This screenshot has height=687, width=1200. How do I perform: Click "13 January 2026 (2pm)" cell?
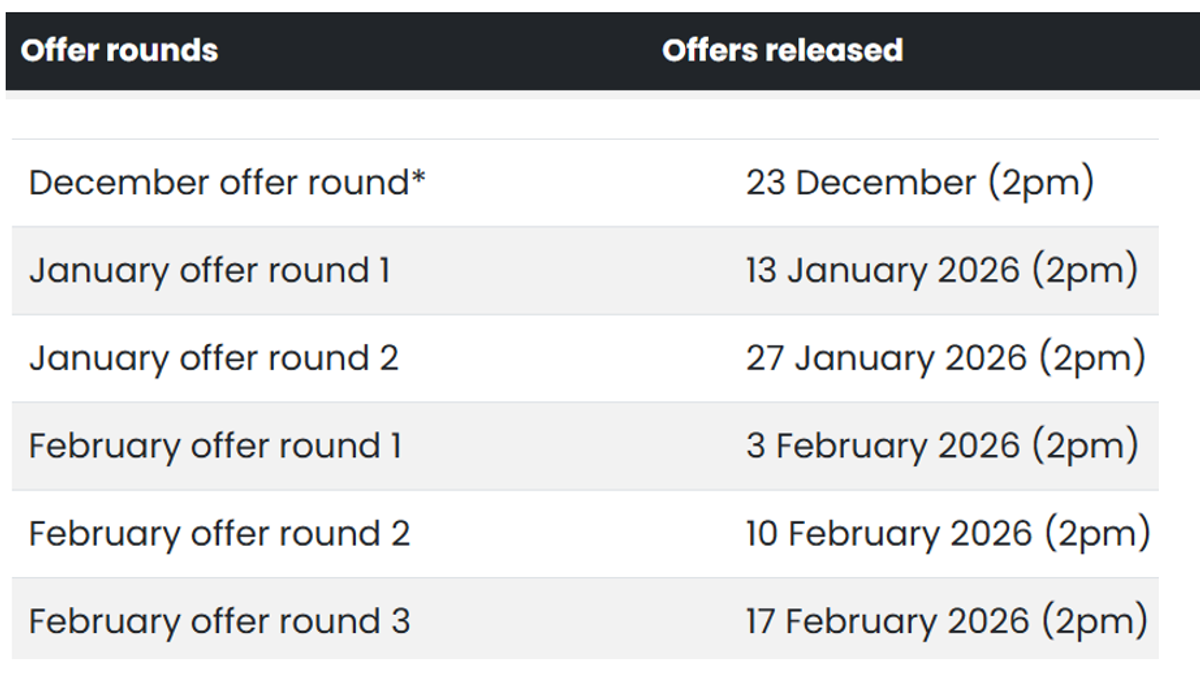coord(941,271)
